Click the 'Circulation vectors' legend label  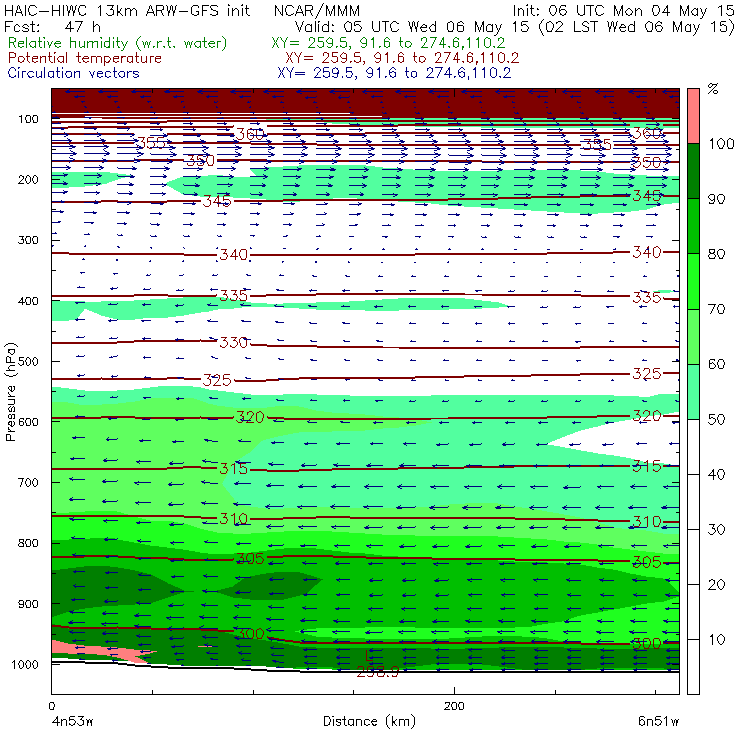click(73, 73)
